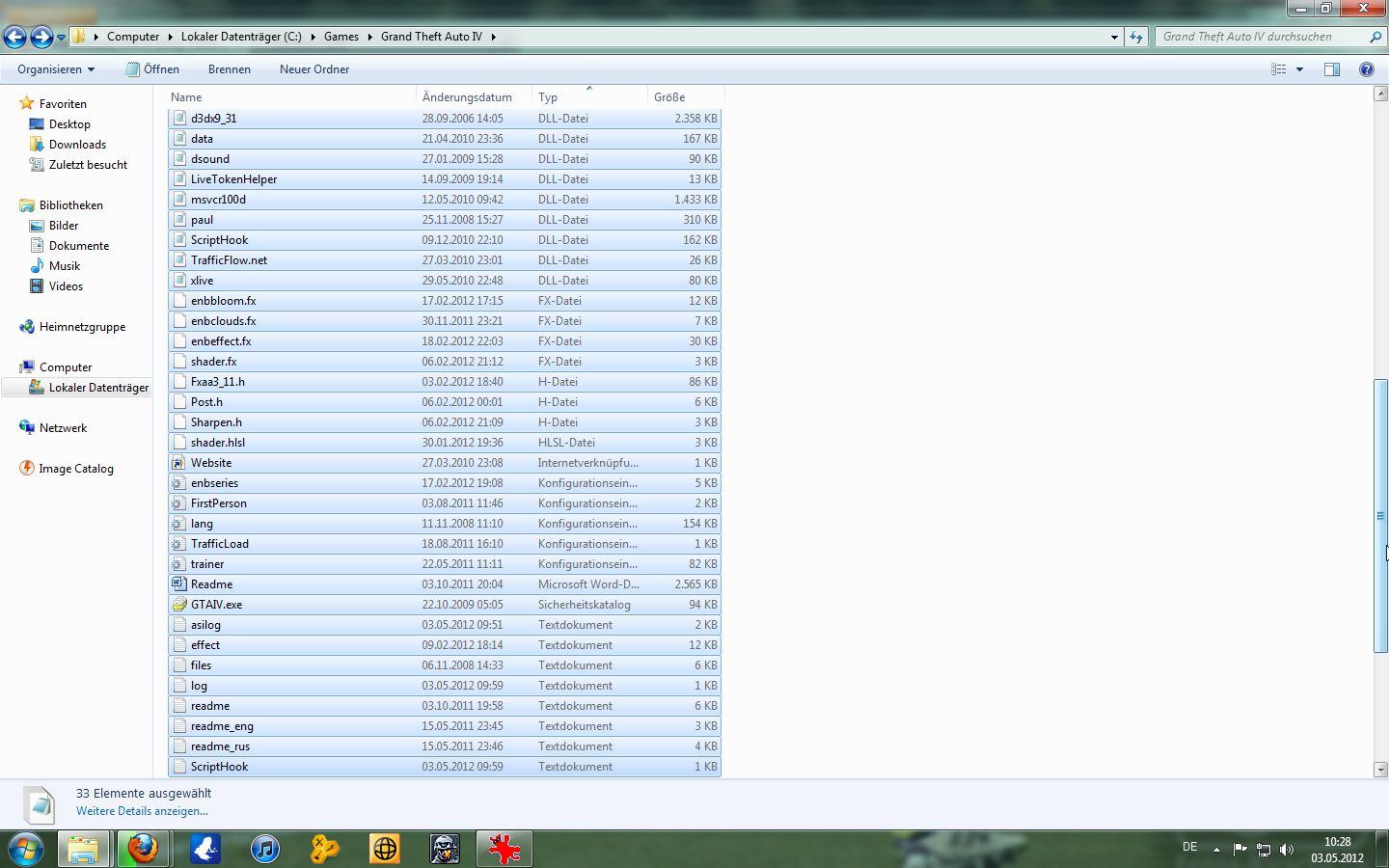
Task: Select Image Catalog in navigation pane
Action: pos(76,469)
